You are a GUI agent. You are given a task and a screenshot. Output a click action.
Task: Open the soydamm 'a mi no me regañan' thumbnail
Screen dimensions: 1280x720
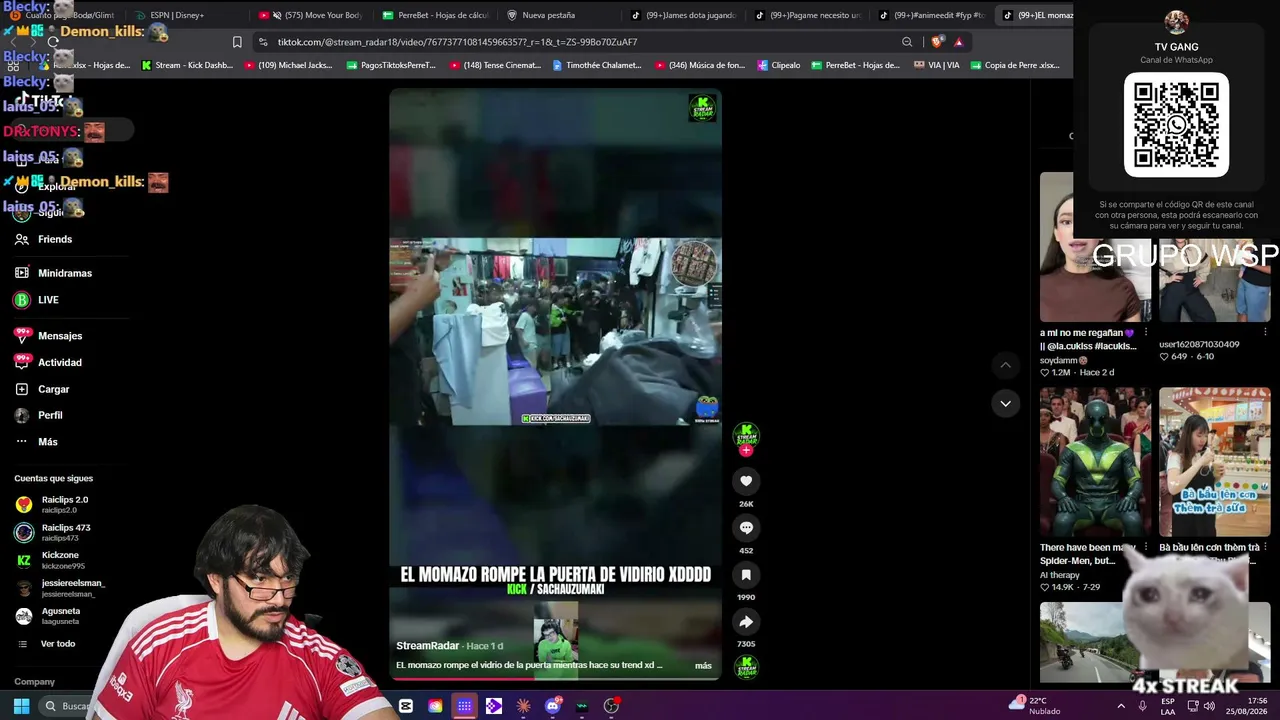point(1095,247)
